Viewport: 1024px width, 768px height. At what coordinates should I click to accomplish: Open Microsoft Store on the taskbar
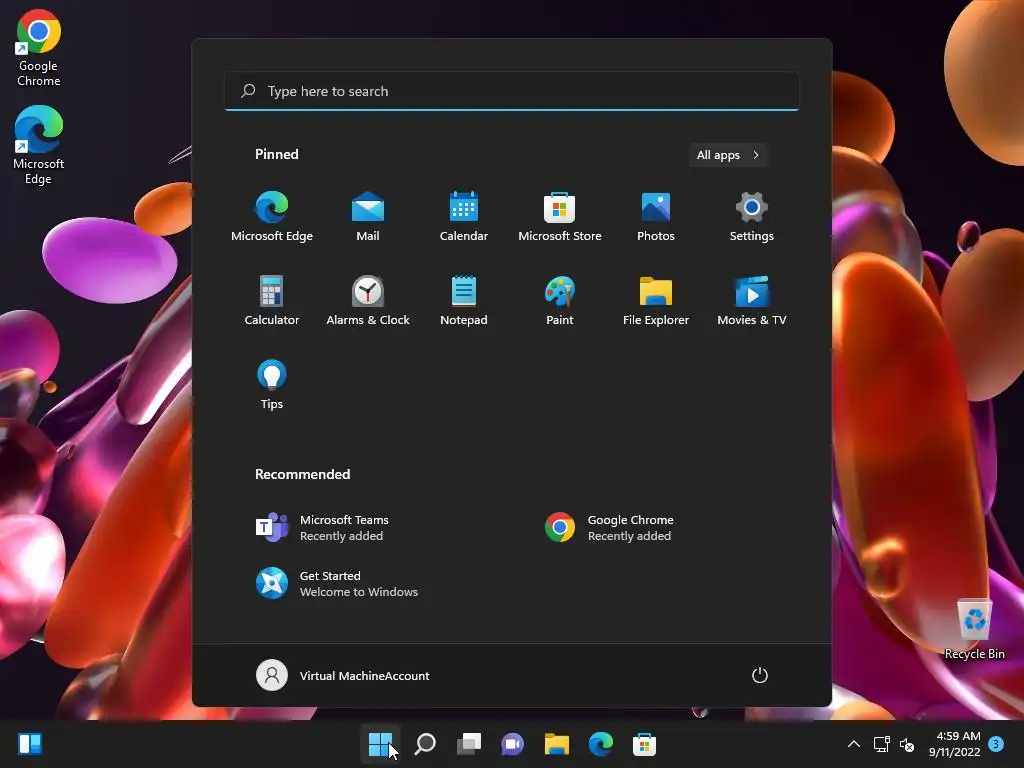pyautogui.click(x=644, y=744)
